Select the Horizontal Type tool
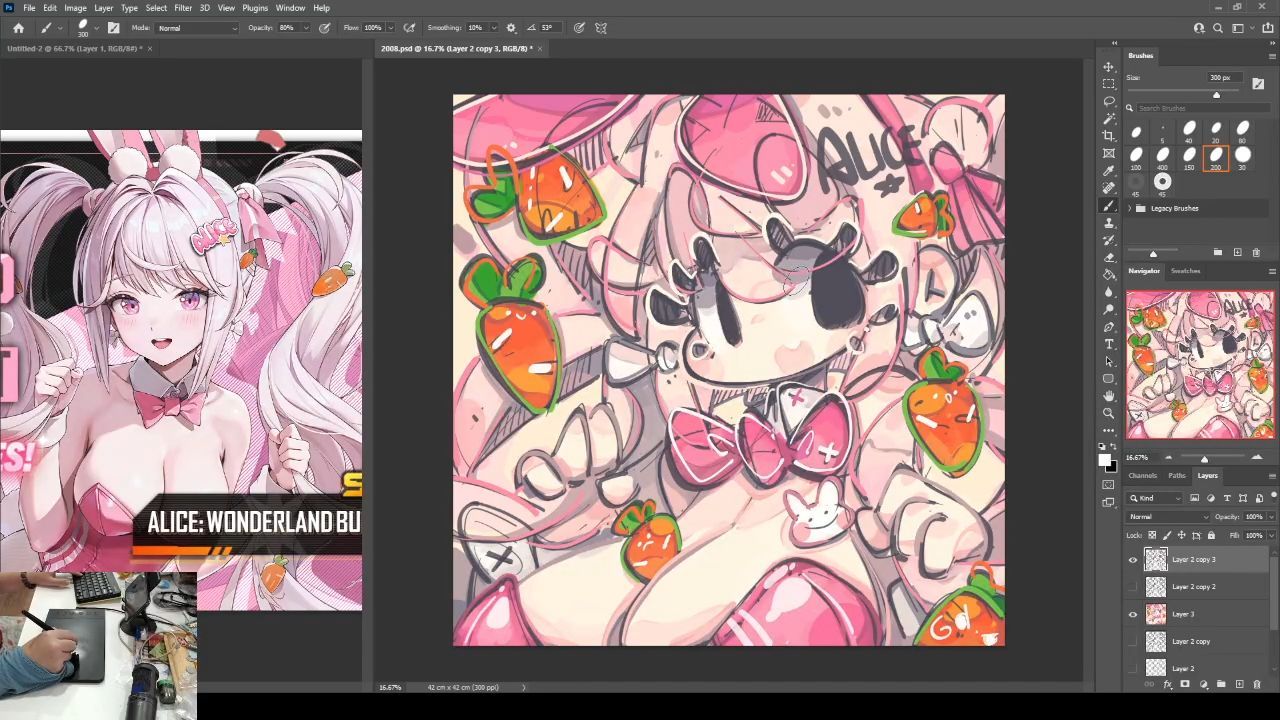Screen dimensions: 1280x720 [x=1108, y=344]
